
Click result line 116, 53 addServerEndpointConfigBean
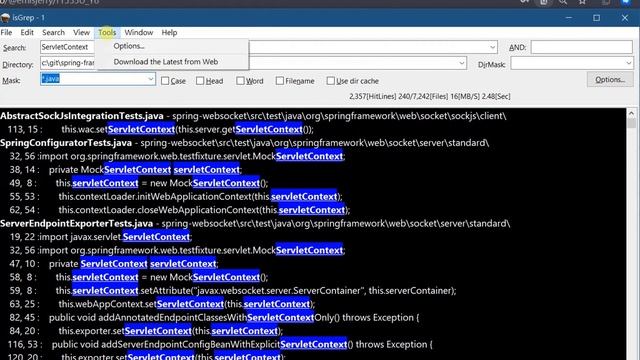(x=220, y=344)
